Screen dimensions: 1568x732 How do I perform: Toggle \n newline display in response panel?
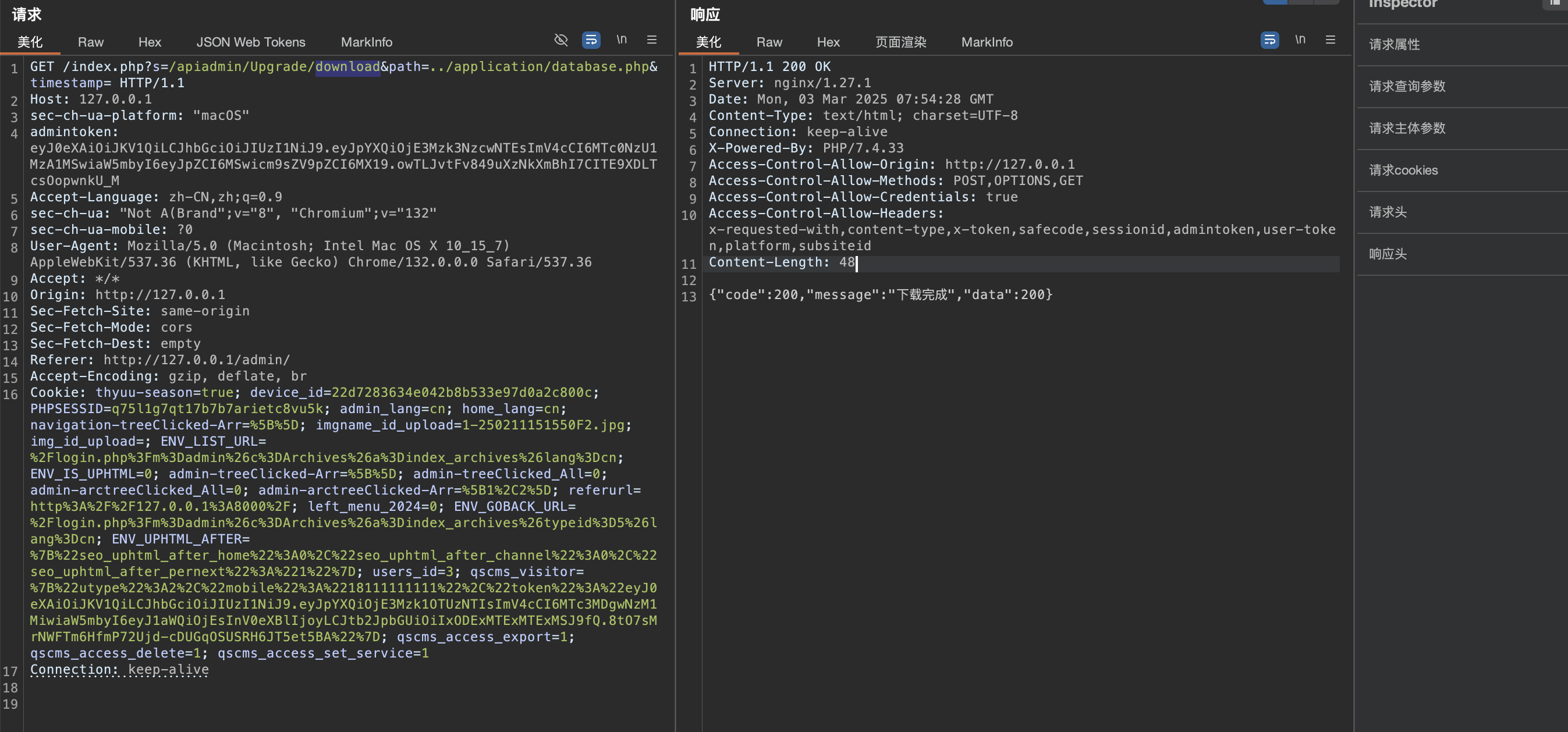point(1300,40)
